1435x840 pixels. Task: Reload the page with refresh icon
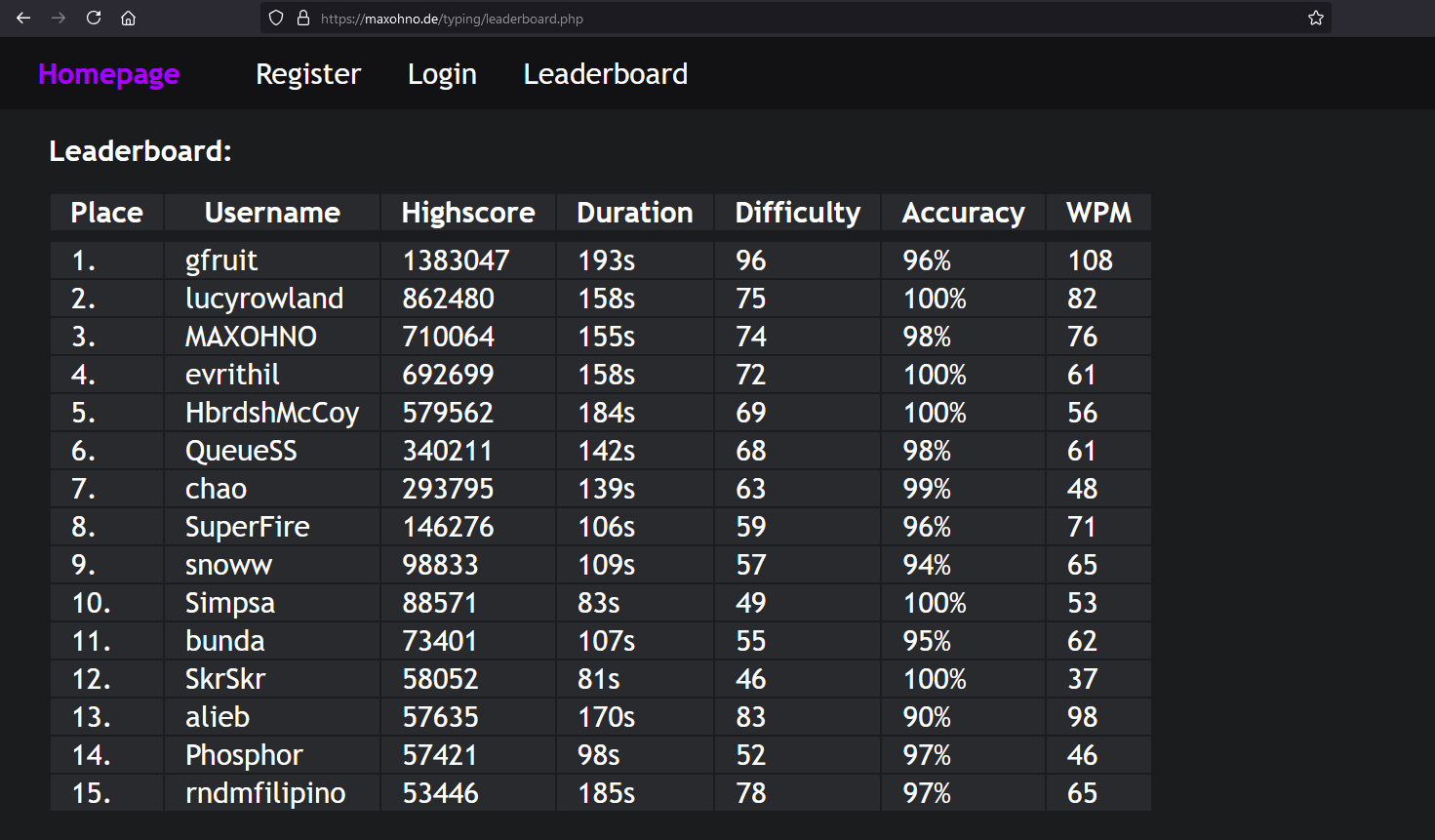(x=94, y=18)
